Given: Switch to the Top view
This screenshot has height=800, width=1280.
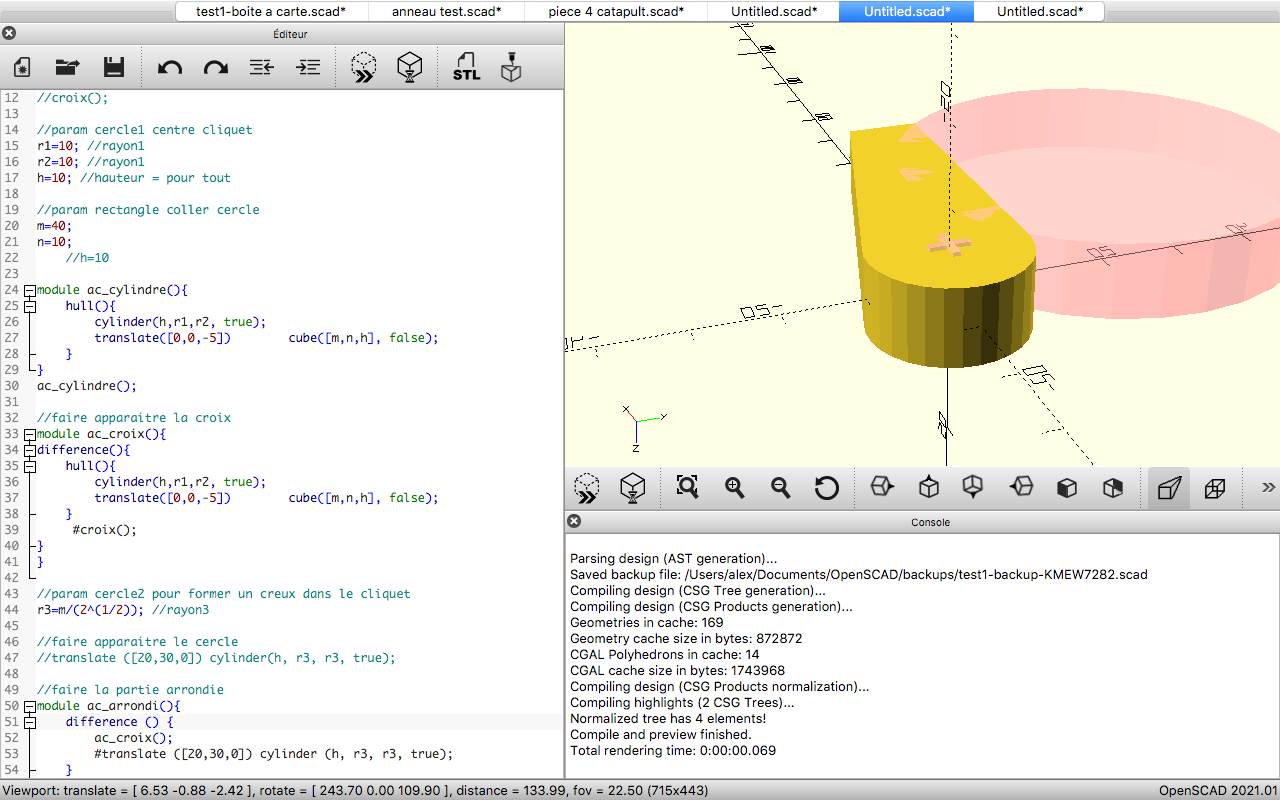Looking at the screenshot, I should click(x=928, y=488).
